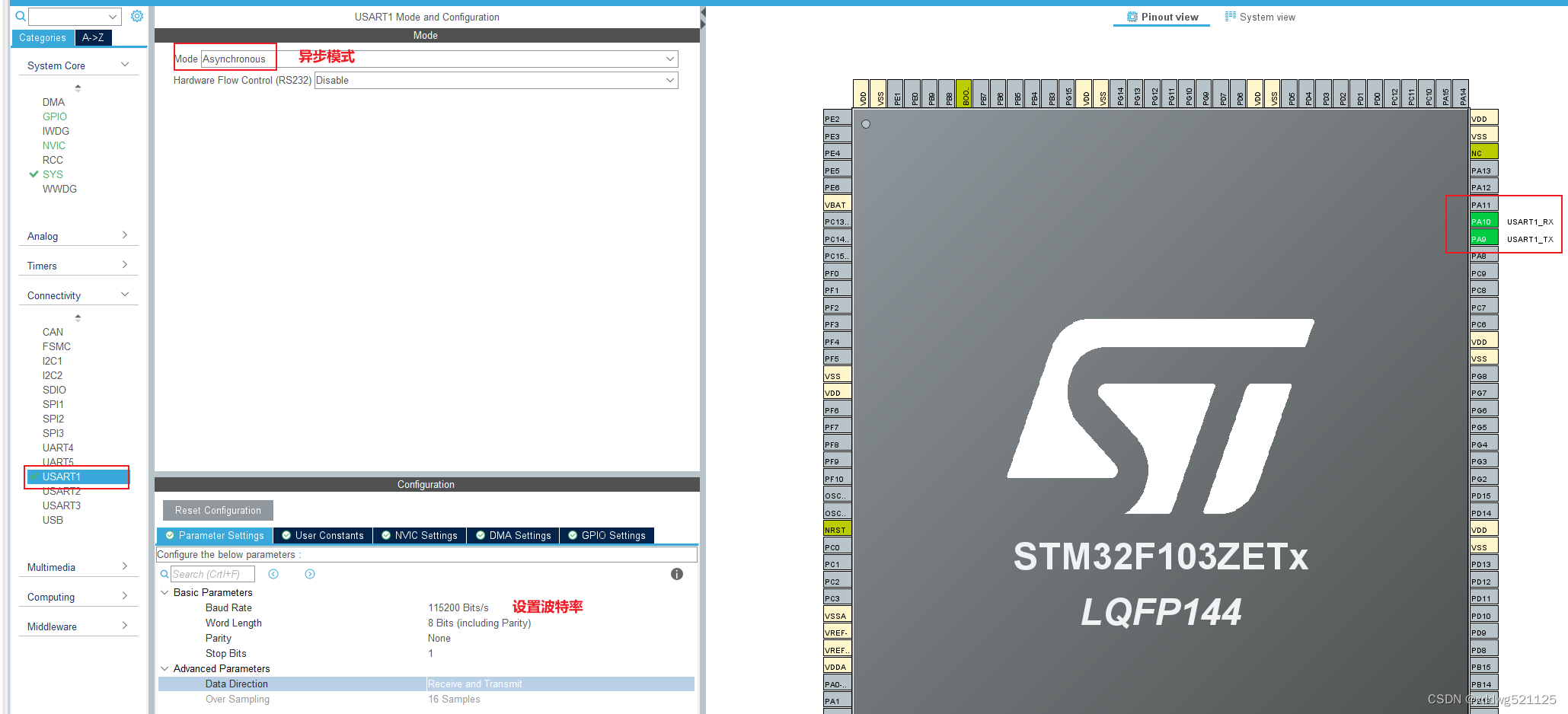The height and width of the screenshot is (714, 1568).
Task: Click the VBAT pin on chip
Action: point(837,204)
